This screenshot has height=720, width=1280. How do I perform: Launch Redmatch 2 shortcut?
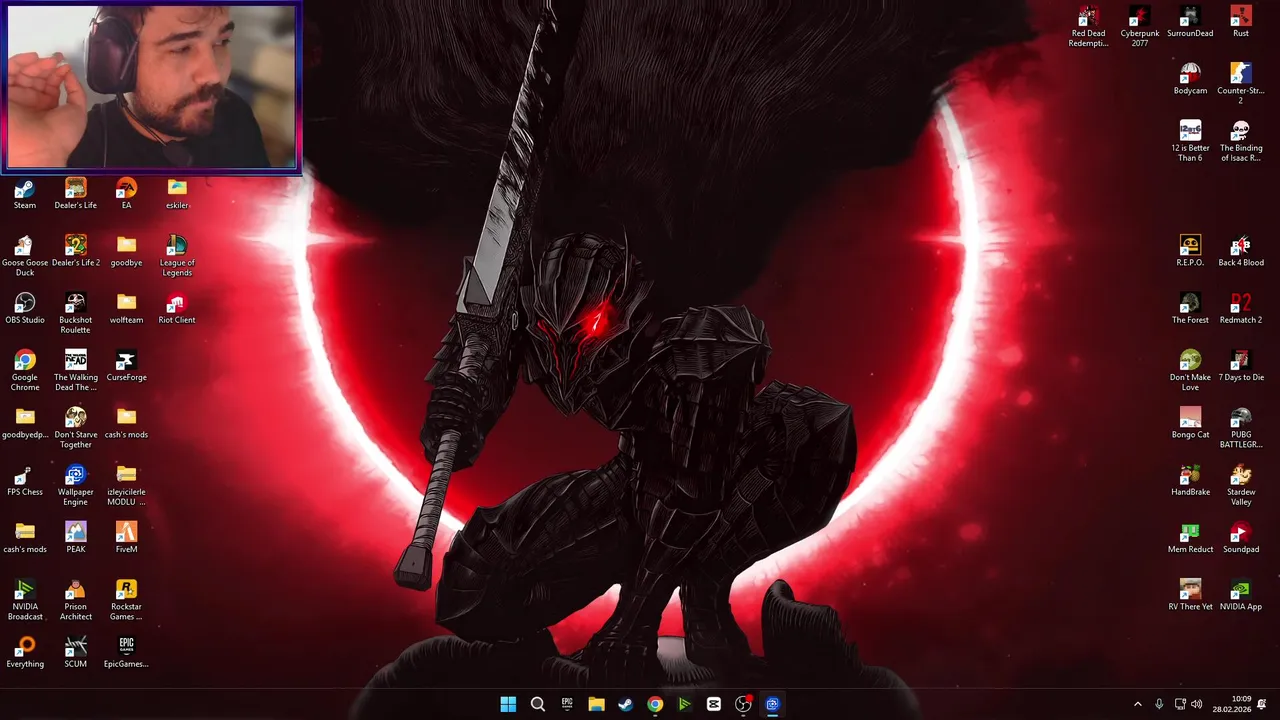[1241, 308]
